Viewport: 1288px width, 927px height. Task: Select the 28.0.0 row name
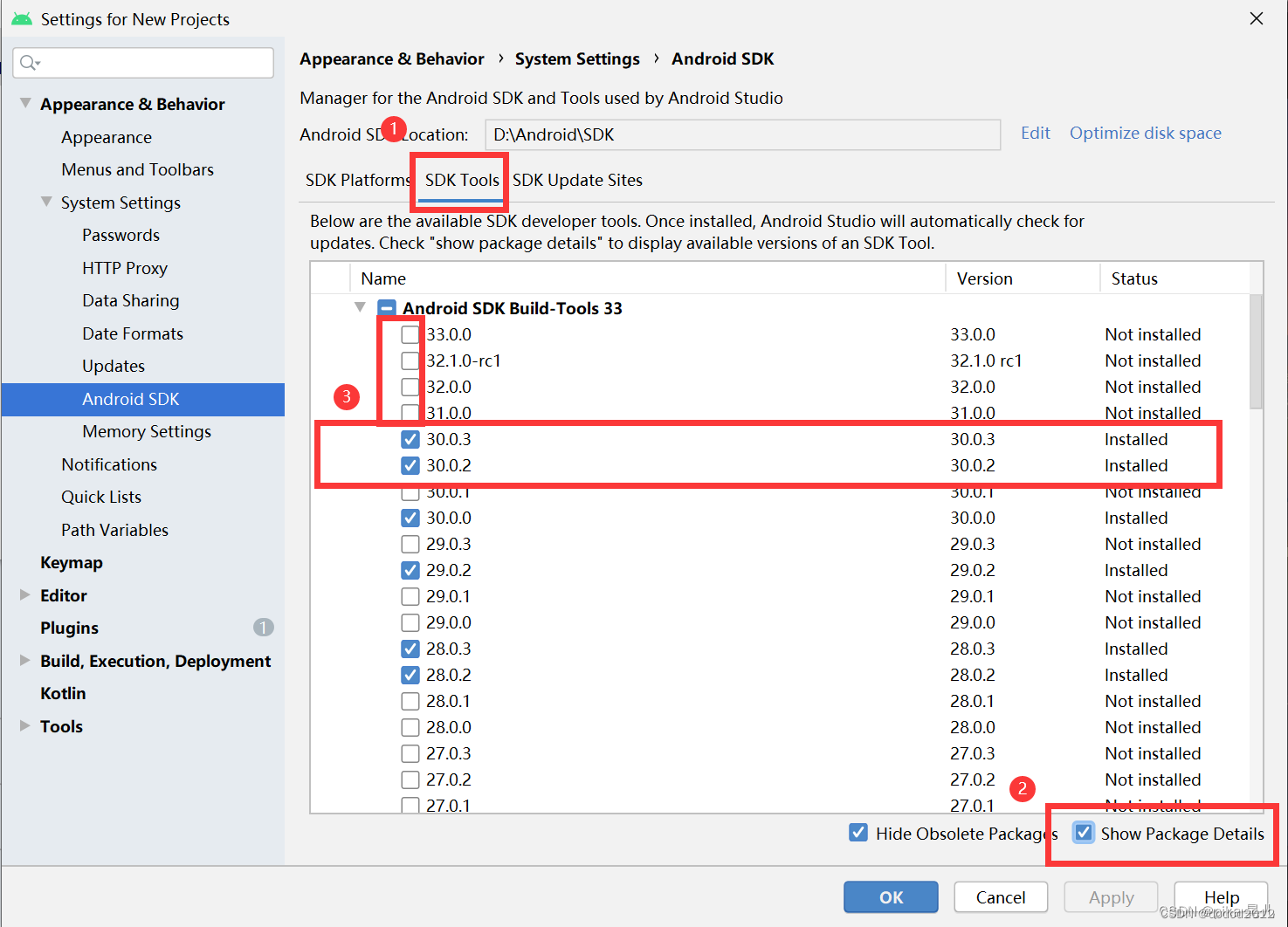tap(449, 727)
